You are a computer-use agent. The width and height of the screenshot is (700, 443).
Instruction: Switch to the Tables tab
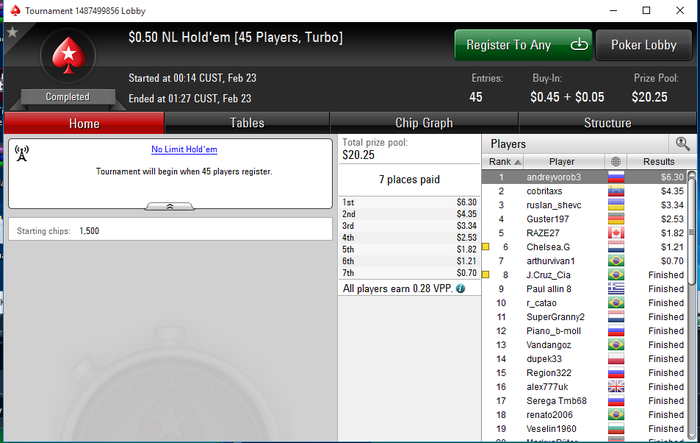(x=247, y=123)
